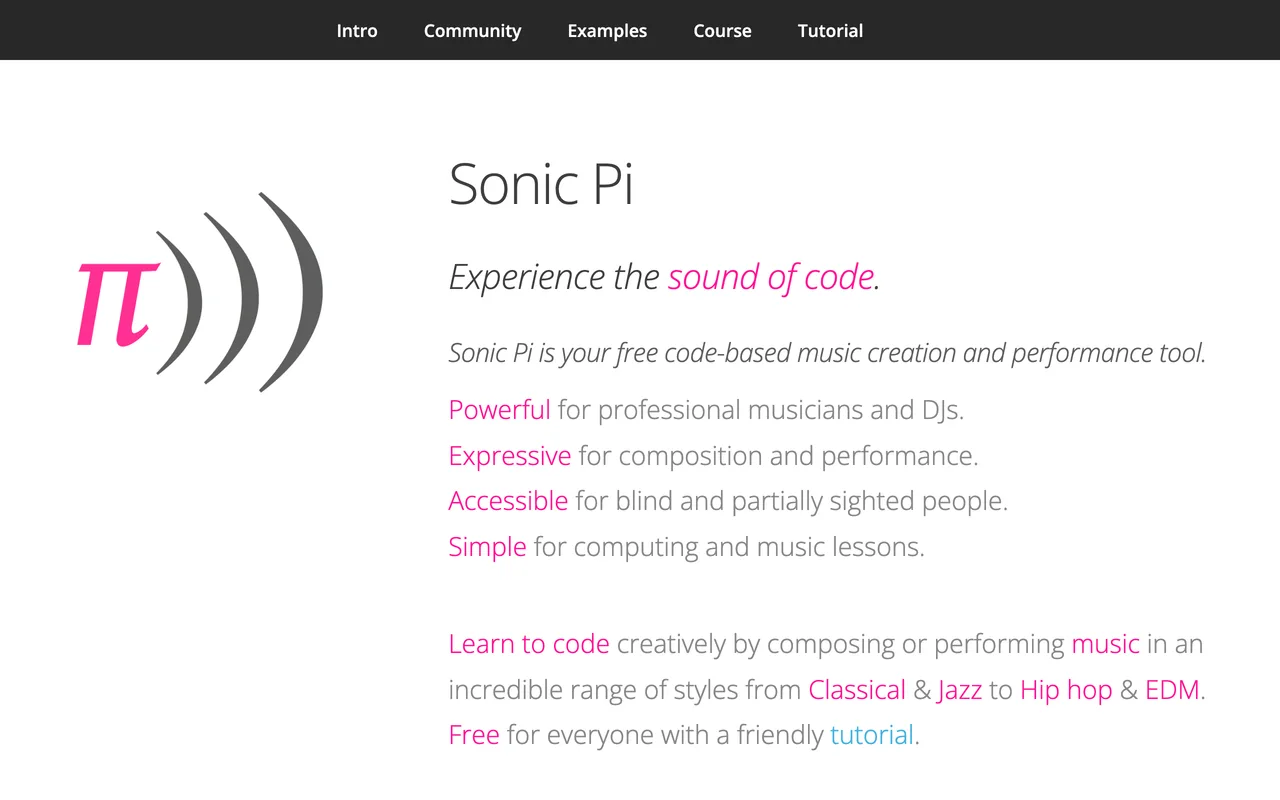Viewport: 1280px width, 800px height.
Task: Open the Intro nav item
Action: (357, 31)
